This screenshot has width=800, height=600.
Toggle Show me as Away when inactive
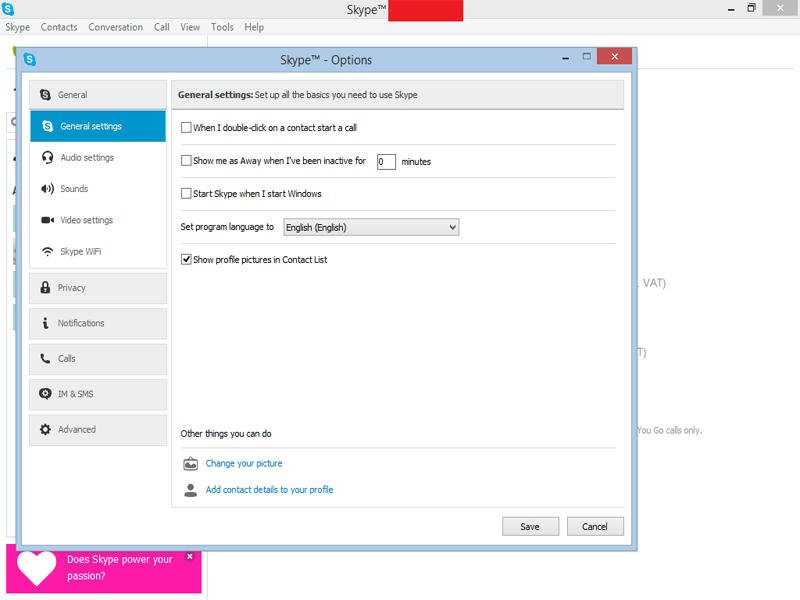pyautogui.click(x=186, y=161)
